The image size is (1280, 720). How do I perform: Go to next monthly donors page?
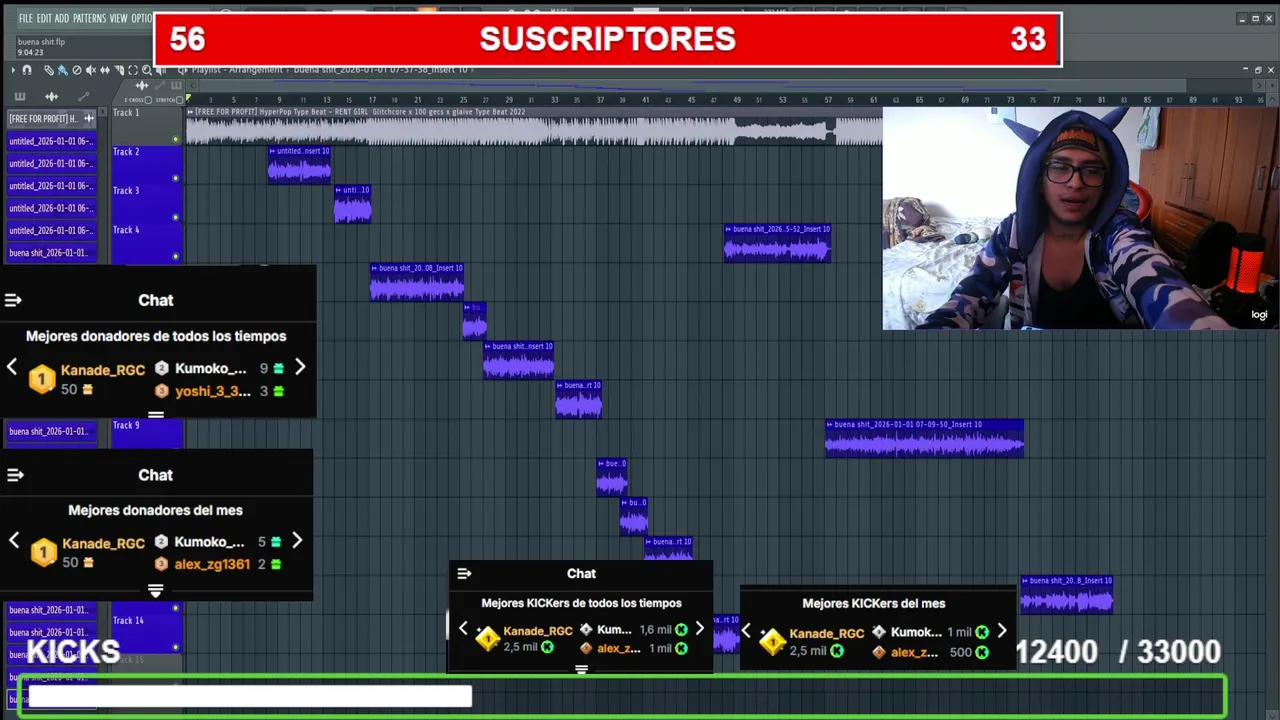pyautogui.click(x=297, y=541)
